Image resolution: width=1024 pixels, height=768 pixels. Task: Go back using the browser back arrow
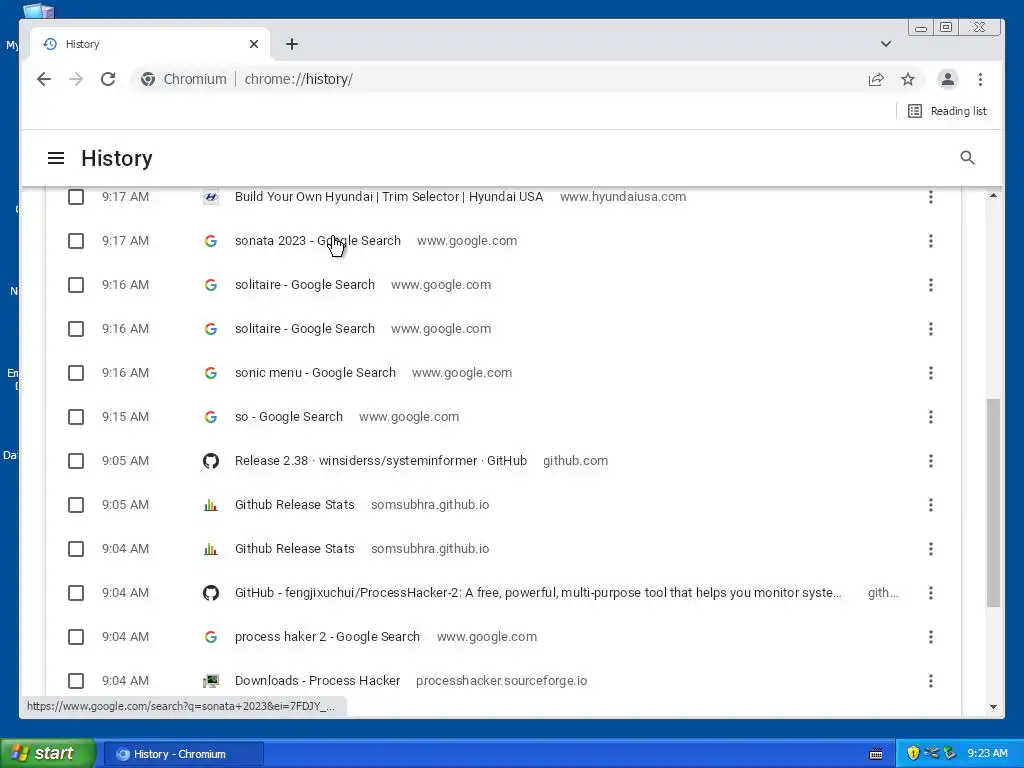44,79
